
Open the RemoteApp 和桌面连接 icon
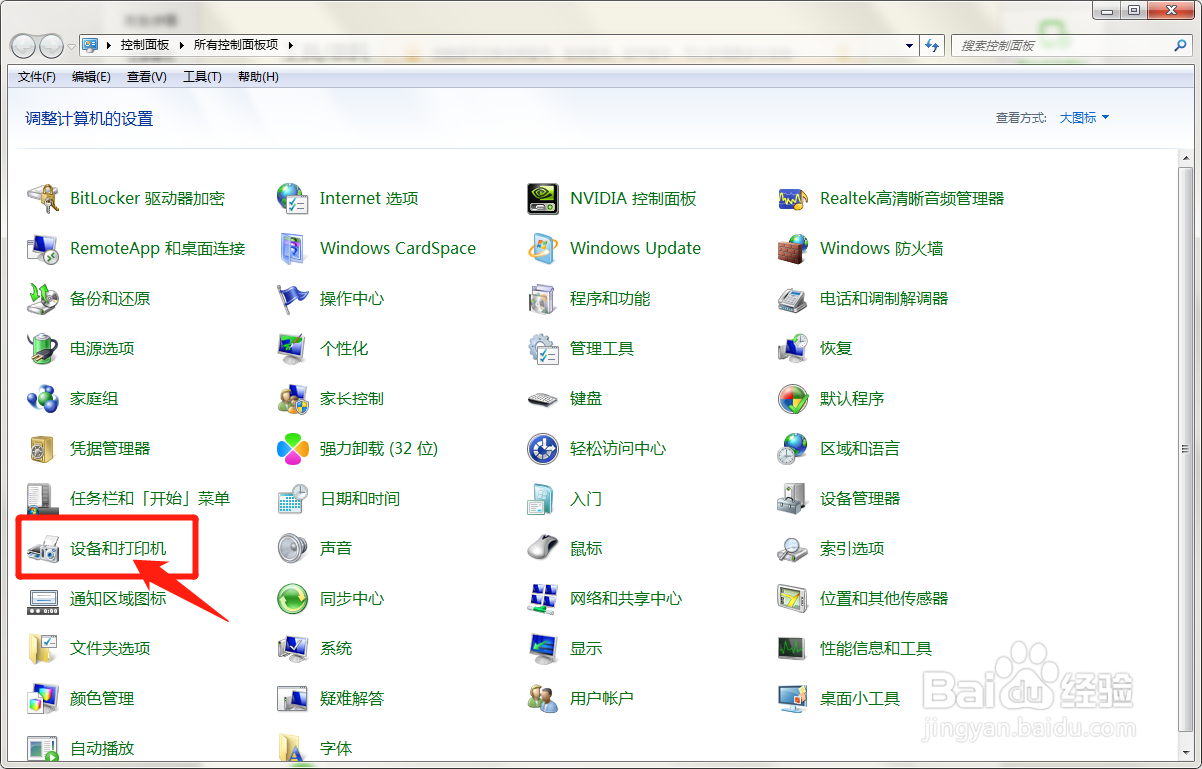[x=43, y=248]
